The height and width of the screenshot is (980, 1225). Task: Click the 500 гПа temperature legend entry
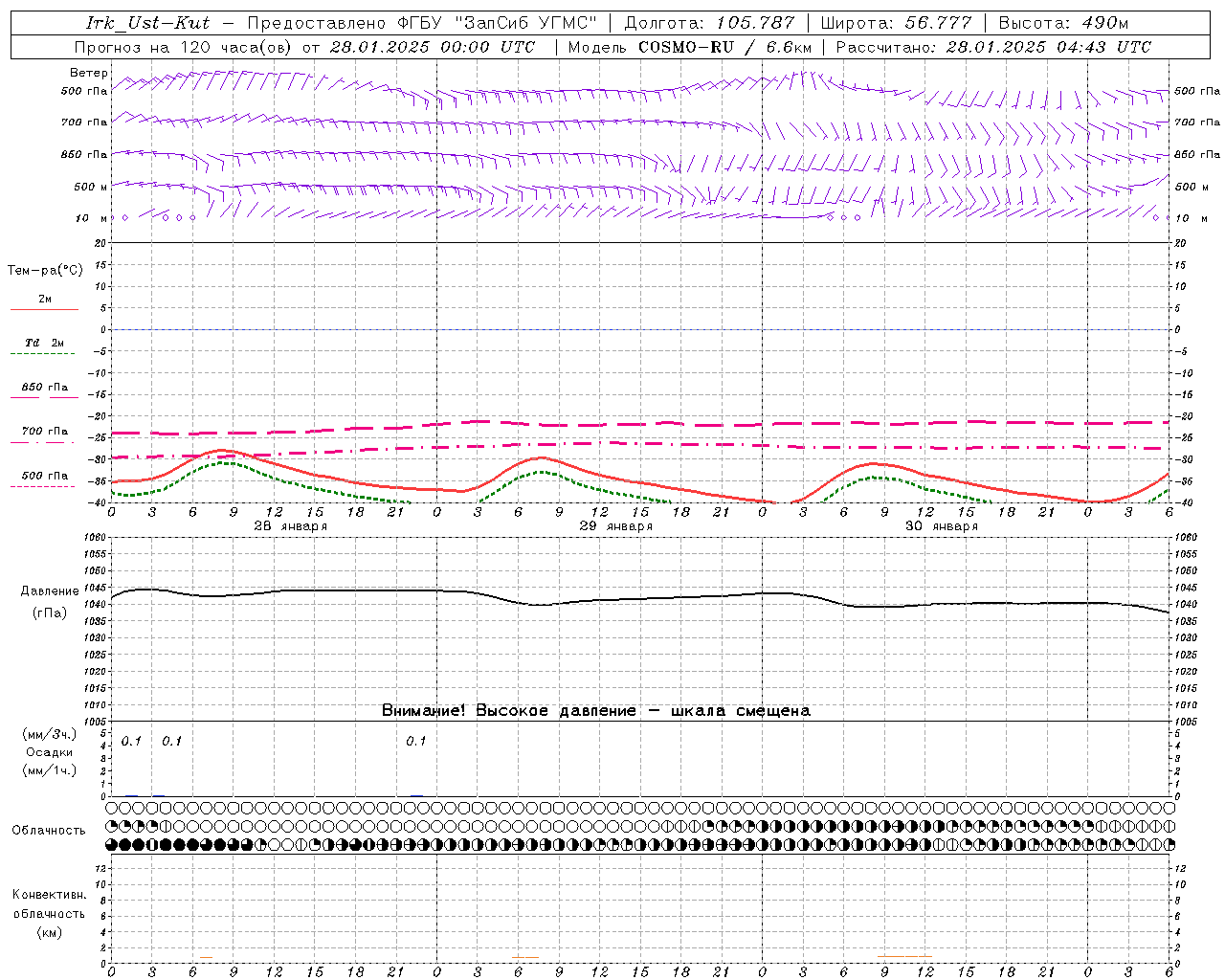(x=45, y=476)
